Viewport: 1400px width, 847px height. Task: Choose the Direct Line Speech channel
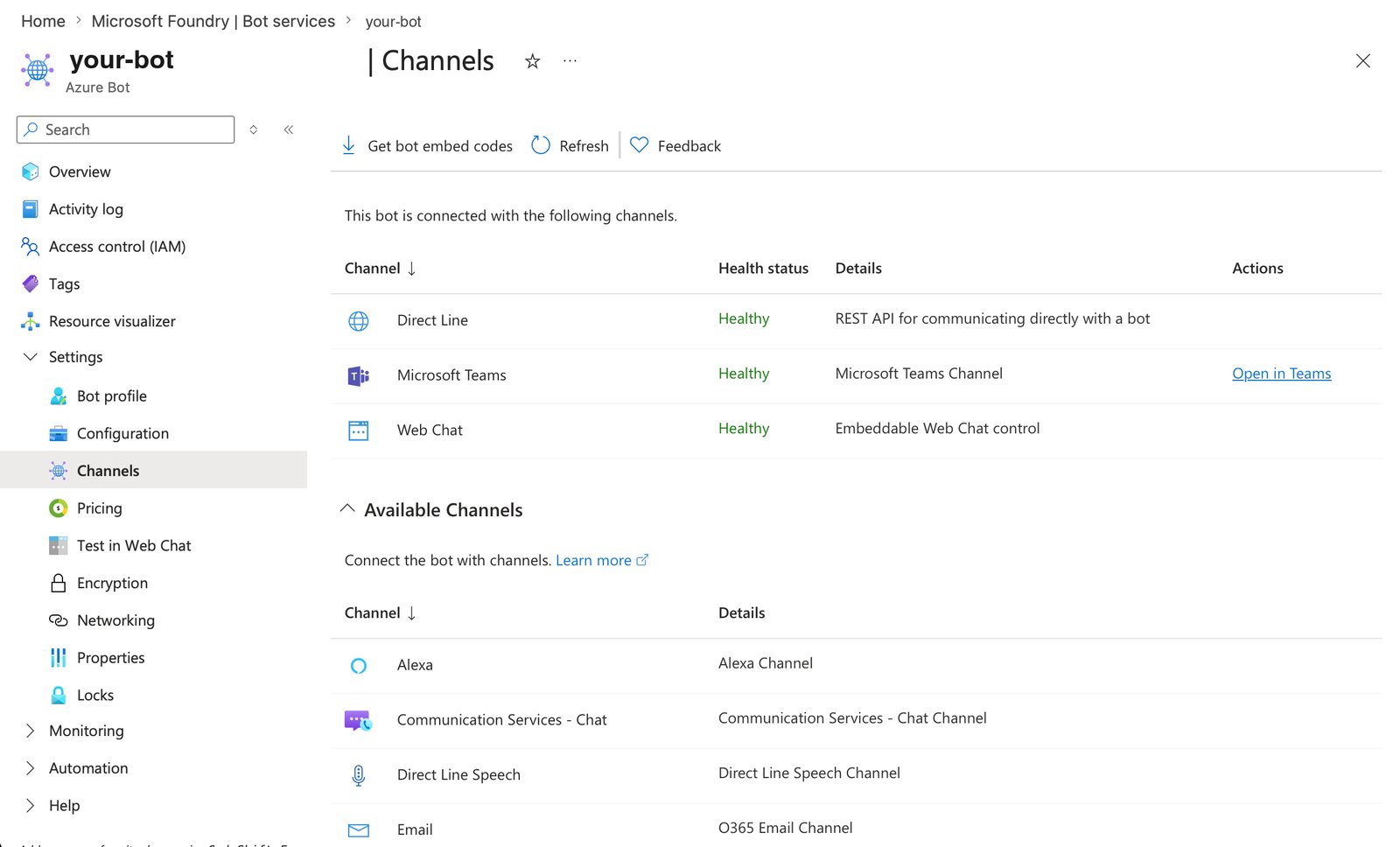458,774
